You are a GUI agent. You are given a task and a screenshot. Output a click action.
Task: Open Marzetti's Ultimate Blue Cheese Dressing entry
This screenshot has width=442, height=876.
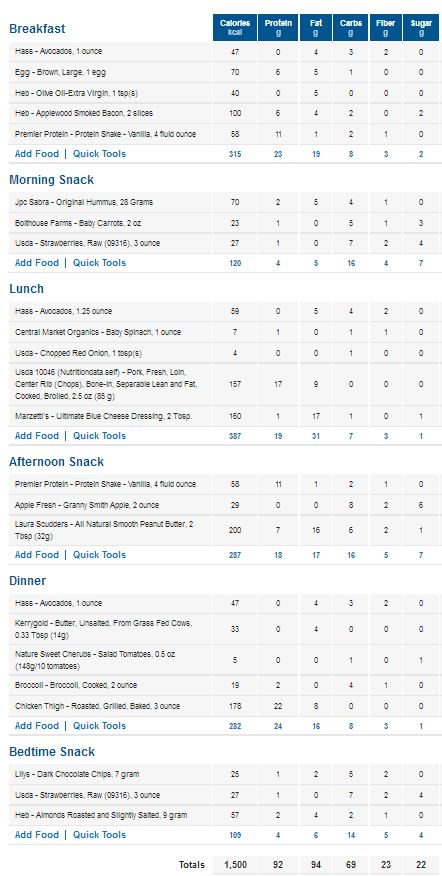point(104,416)
